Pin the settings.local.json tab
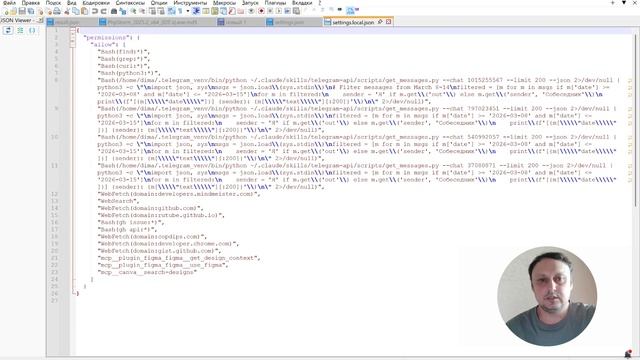640x360 pixels. click(380, 22)
